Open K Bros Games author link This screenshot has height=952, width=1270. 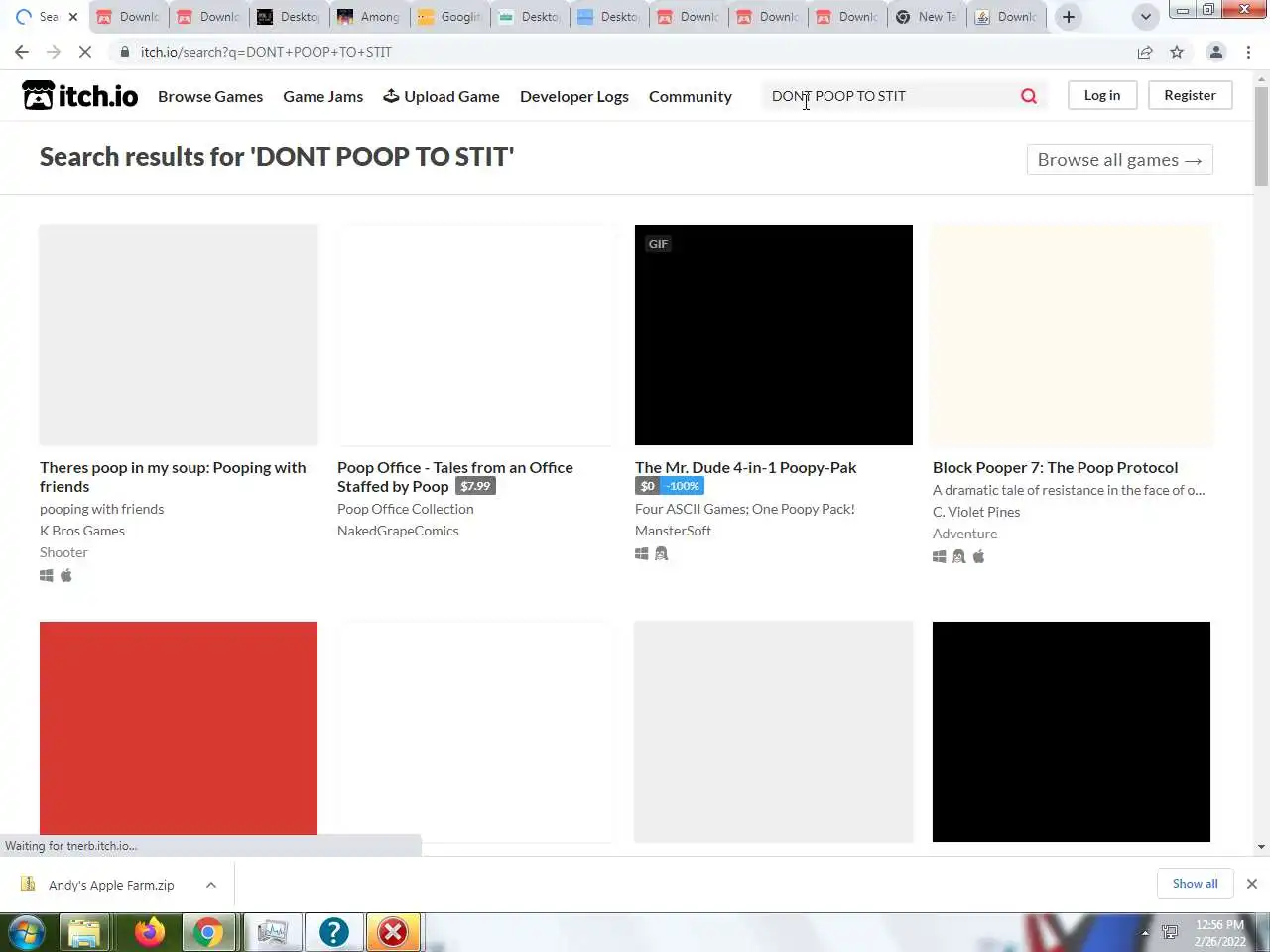click(x=82, y=531)
